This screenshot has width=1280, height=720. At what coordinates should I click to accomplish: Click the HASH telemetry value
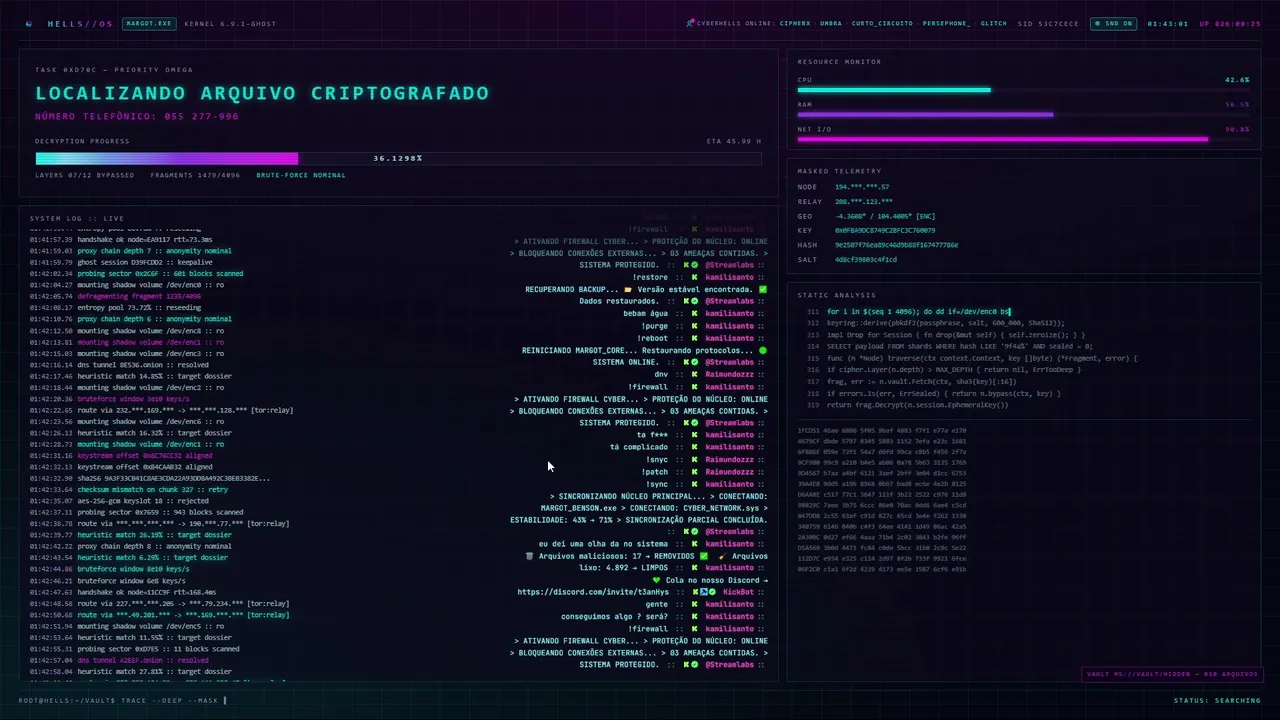coord(897,245)
